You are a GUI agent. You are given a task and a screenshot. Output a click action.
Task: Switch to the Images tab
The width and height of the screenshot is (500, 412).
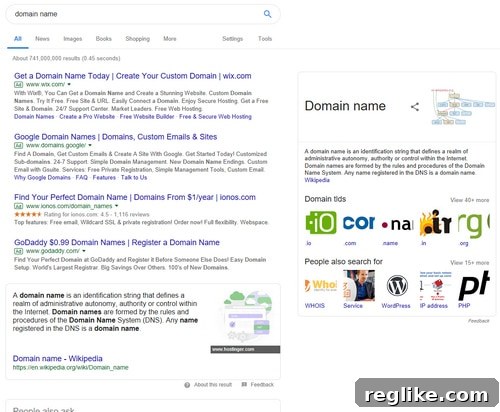point(73,39)
